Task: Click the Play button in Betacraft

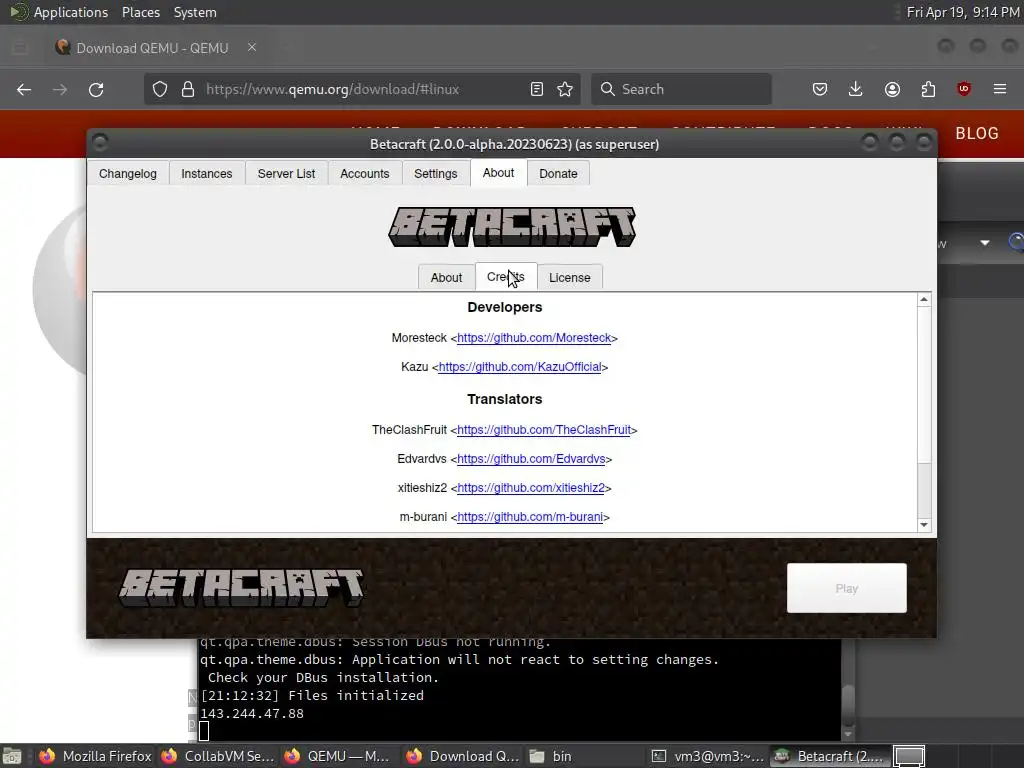Action: coord(847,588)
